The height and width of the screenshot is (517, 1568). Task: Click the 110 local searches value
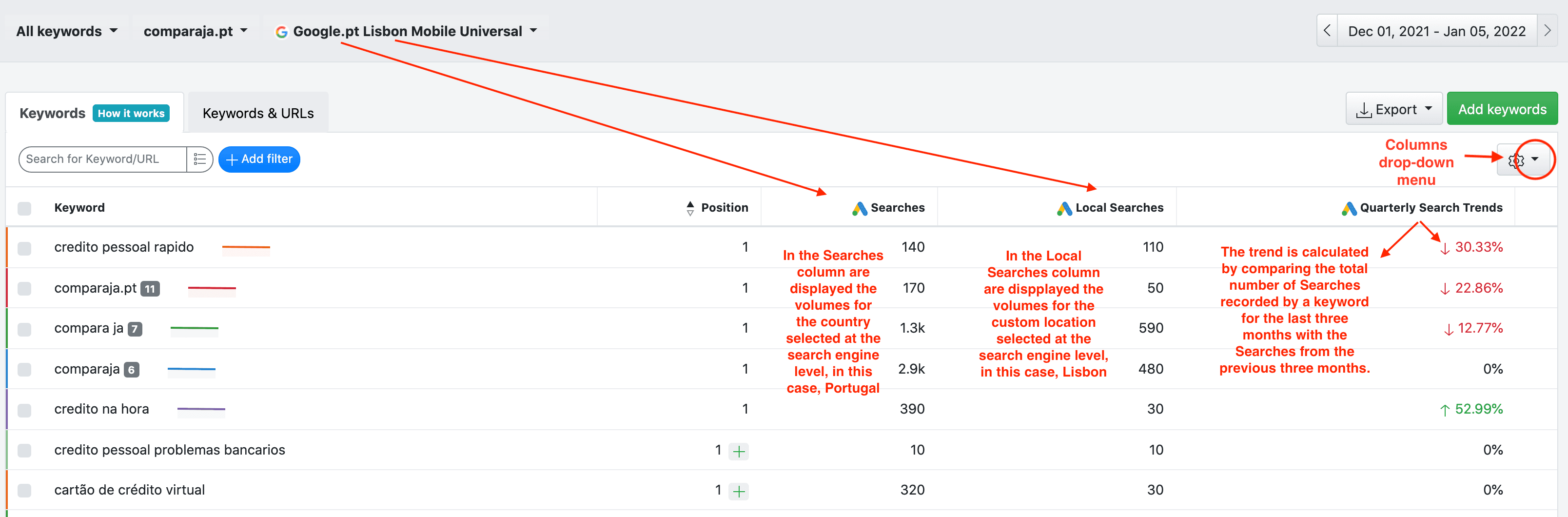1153,247
